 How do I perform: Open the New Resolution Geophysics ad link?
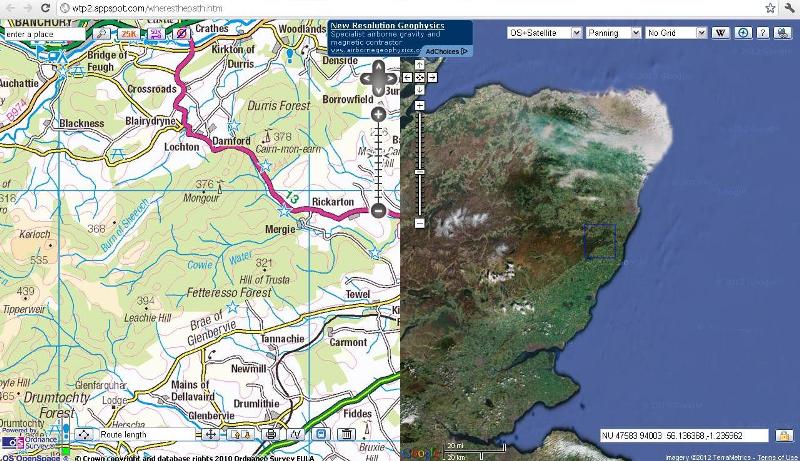(387, 25)
